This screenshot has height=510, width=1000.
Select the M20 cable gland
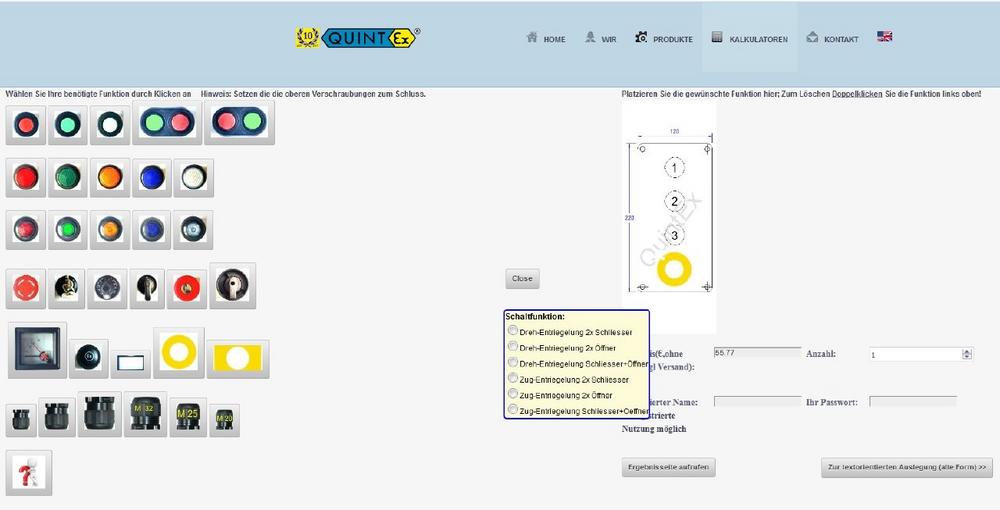(x=224, y=421)
